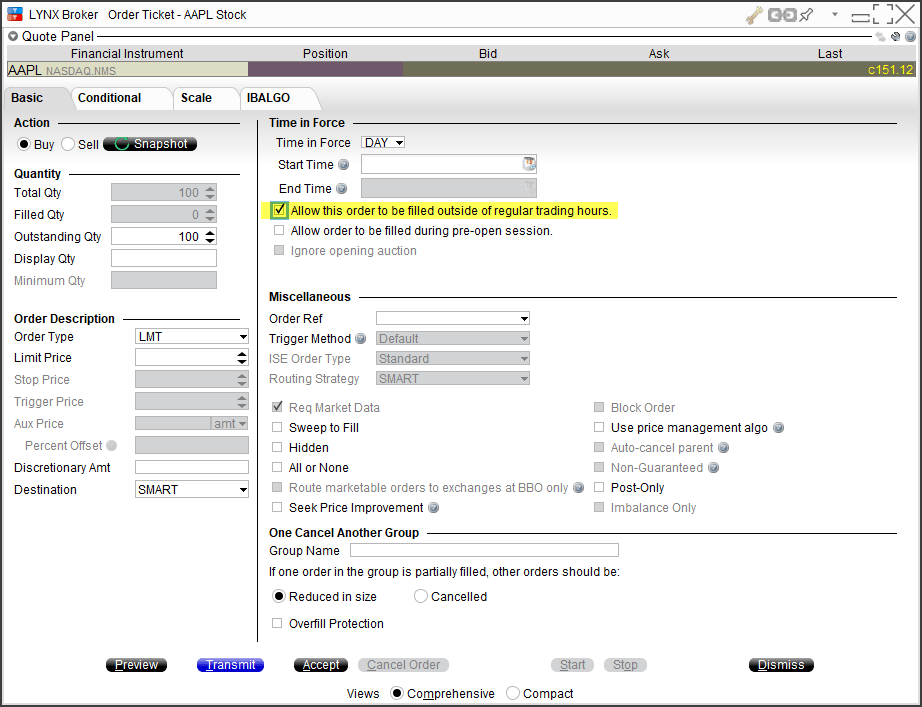Viewport: 922px width, 707px height.
Task: Click the Cancel Order button
Action: [403, 665]
